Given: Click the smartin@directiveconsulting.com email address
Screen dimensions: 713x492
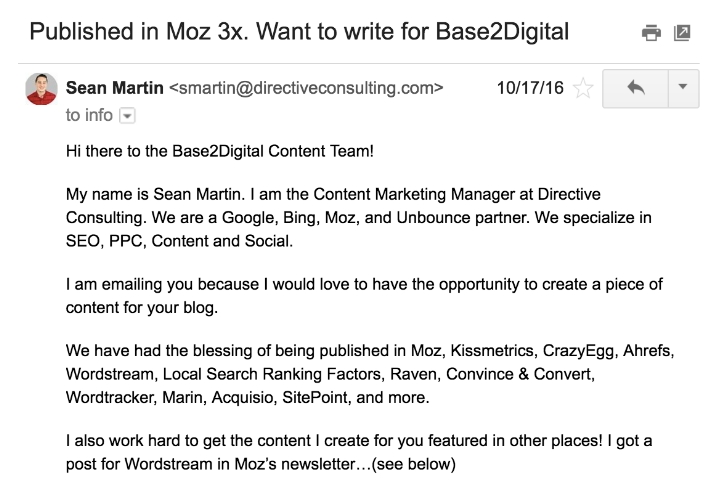Looking at the screenshot, I should pos(306,88).
